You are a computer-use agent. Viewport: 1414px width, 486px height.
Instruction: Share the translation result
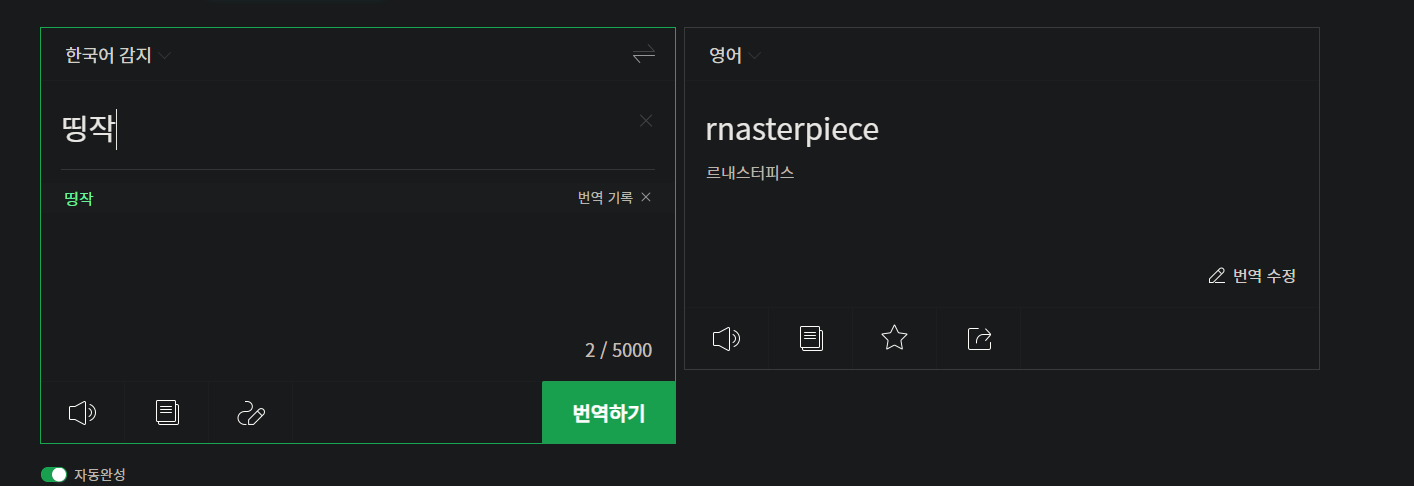pyautogui.click(x=979, y=339)
